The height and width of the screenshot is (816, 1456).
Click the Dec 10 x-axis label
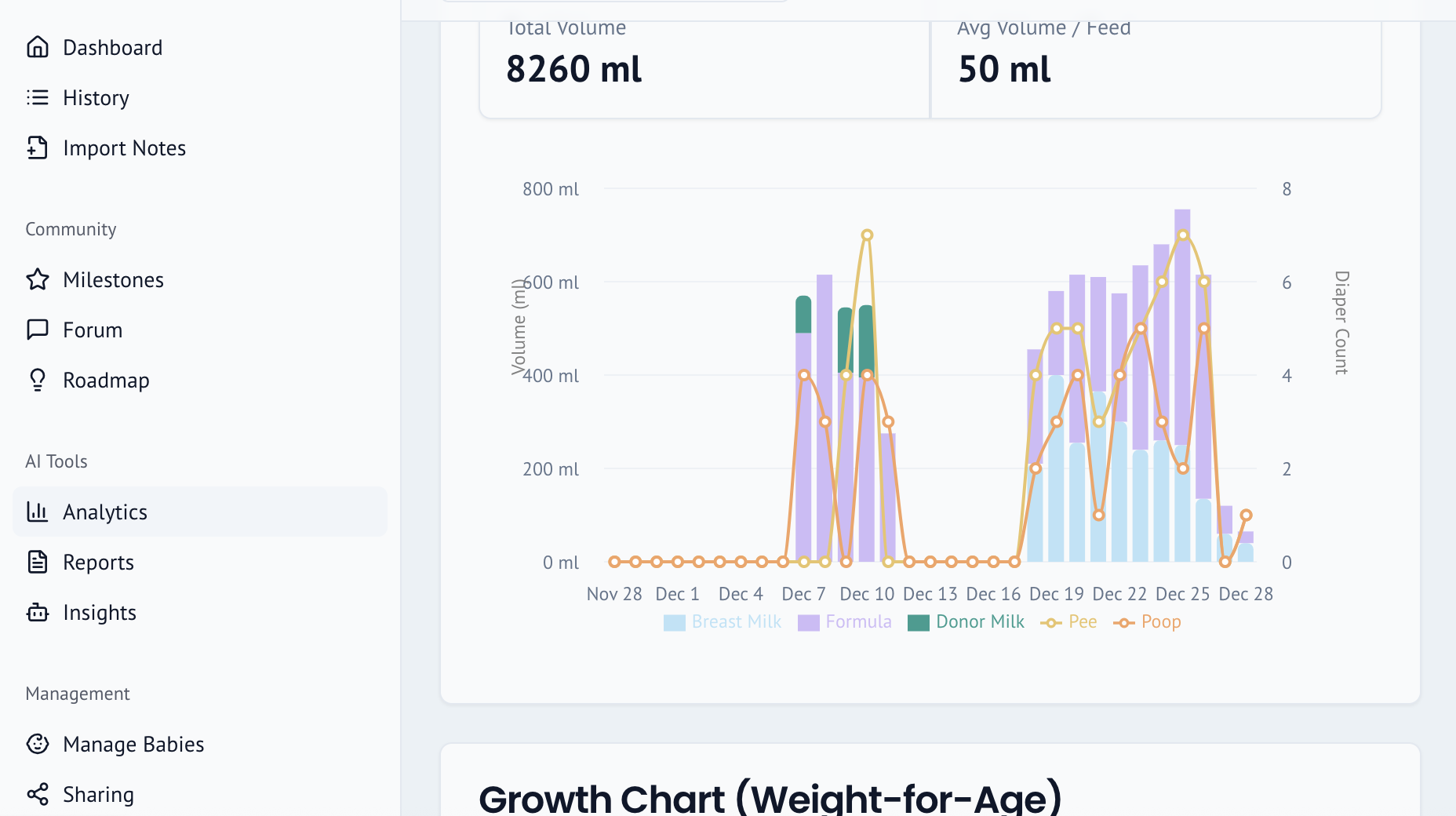(x=867, y=594)
